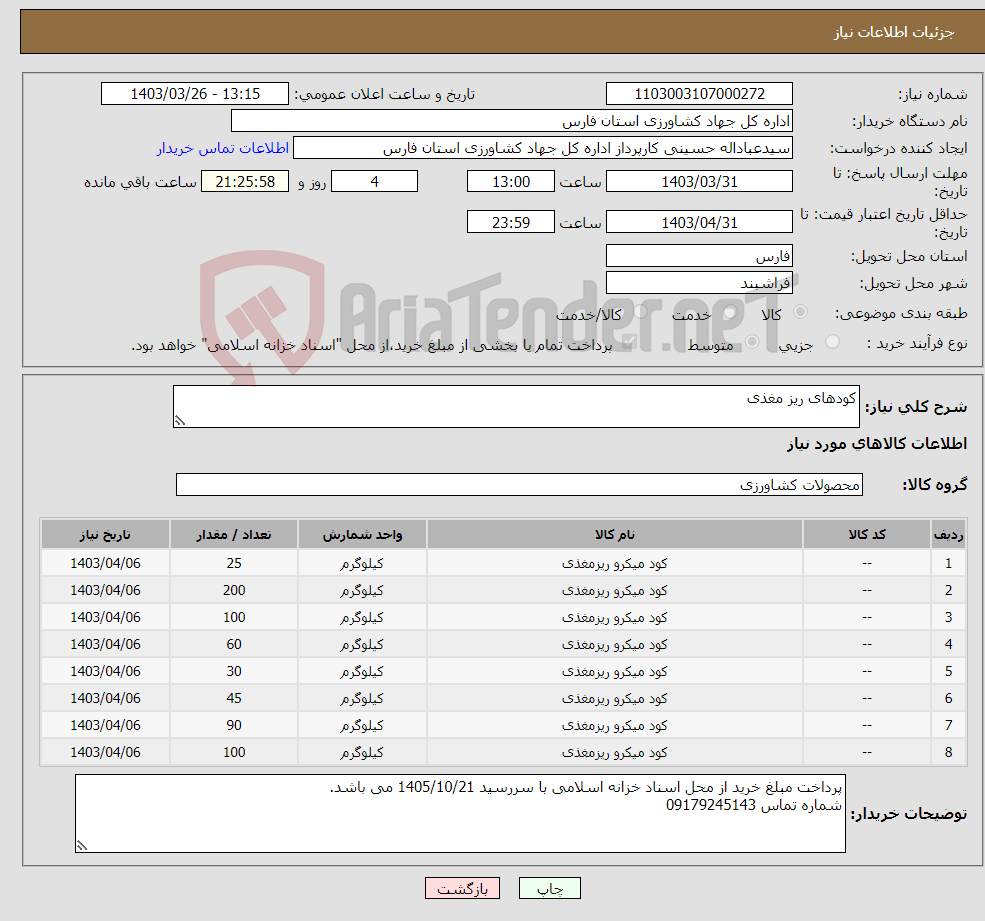Click the product name in row 1
Screen dimensions: 985x921
point(614,564)
